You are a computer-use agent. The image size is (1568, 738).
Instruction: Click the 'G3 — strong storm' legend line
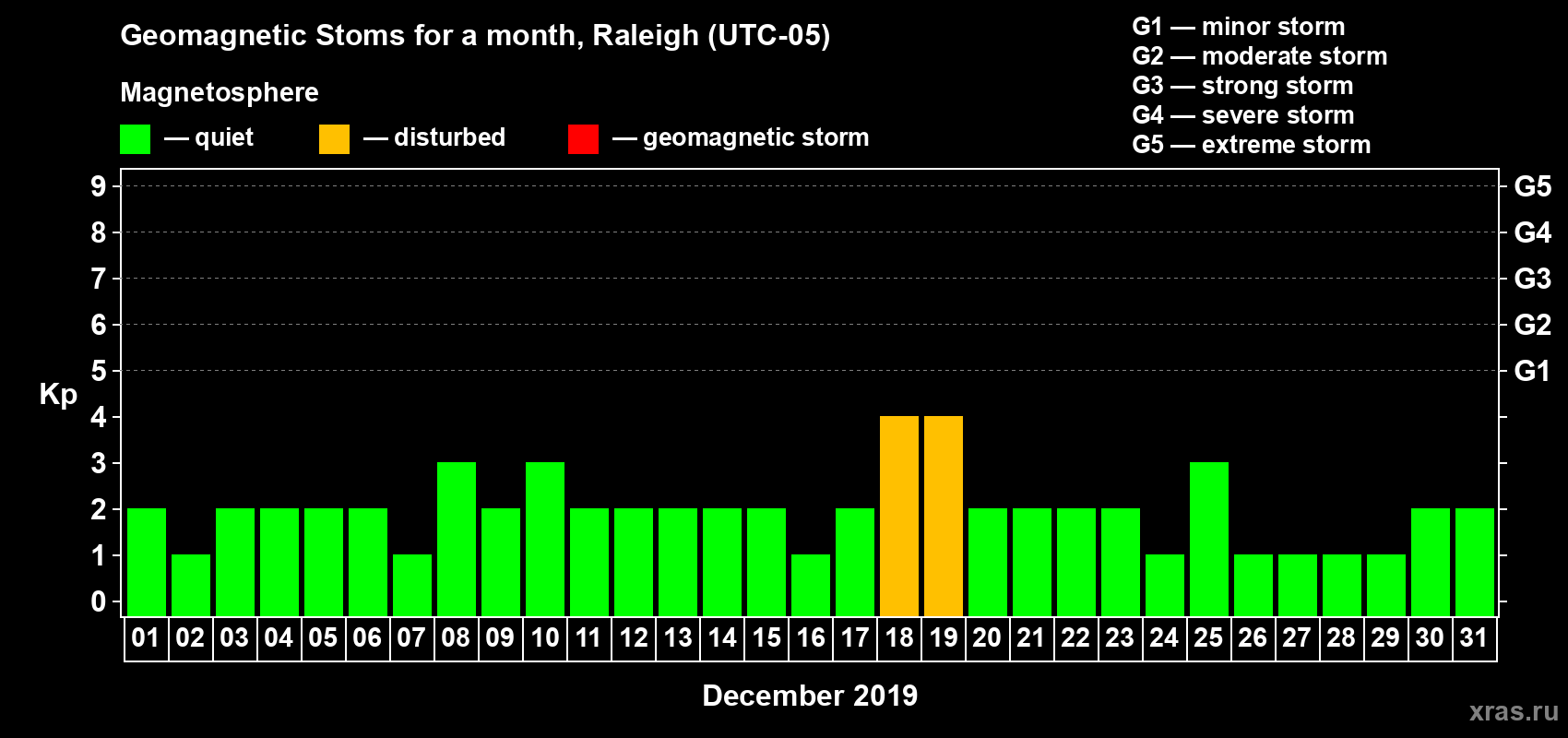coord(1243,86)
